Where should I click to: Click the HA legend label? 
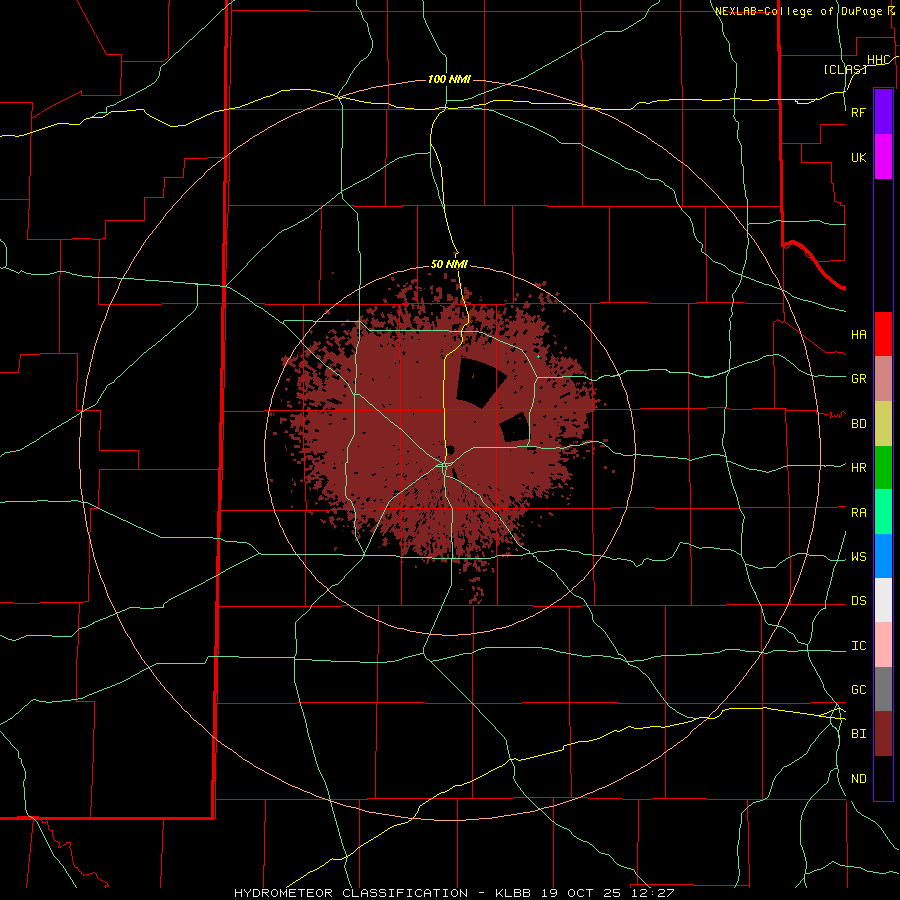tap(858, 335)
